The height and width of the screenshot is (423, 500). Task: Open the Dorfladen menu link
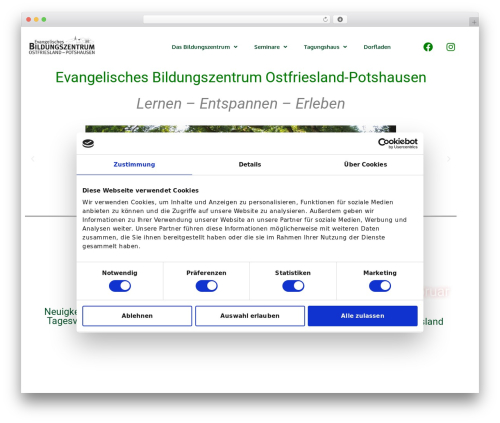pos(377,47)
